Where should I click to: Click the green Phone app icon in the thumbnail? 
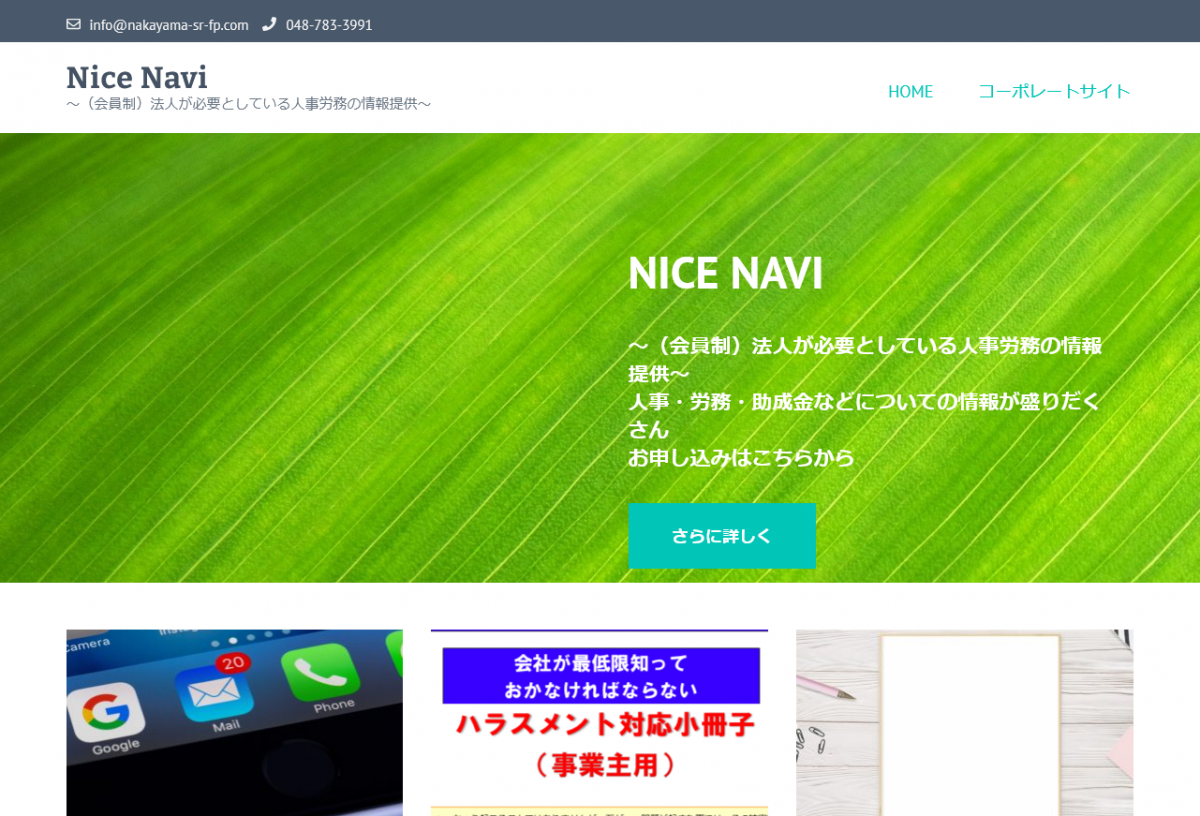point(322,674)
